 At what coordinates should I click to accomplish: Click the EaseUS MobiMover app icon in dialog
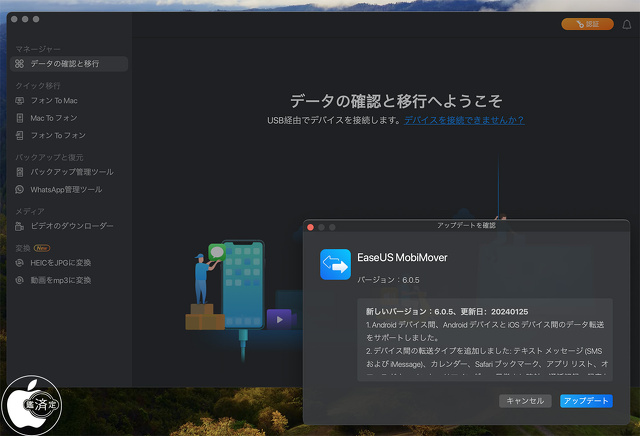(335, 265)
